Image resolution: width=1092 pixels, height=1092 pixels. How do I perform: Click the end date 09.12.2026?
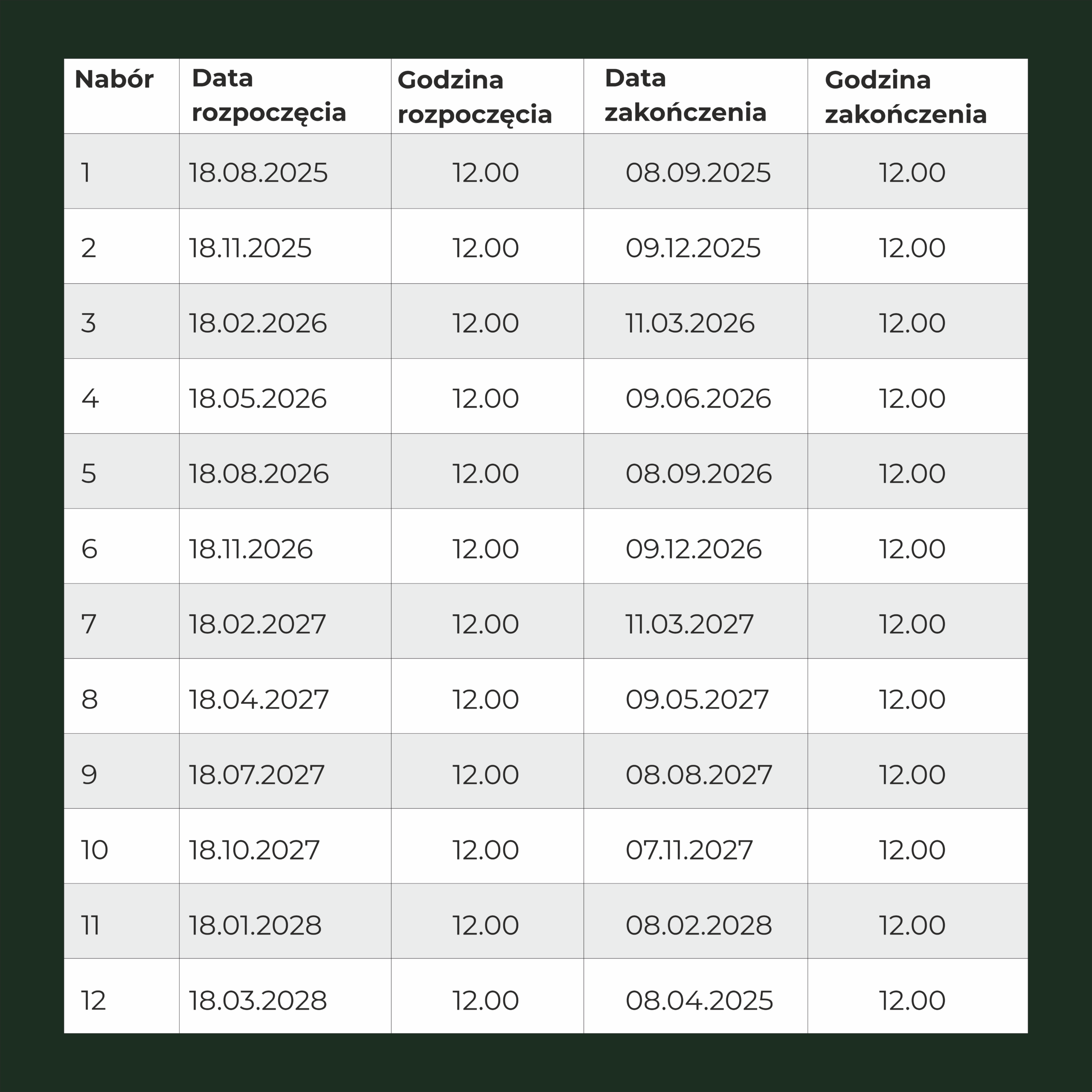pyautogui.click(x=694, y=549)
